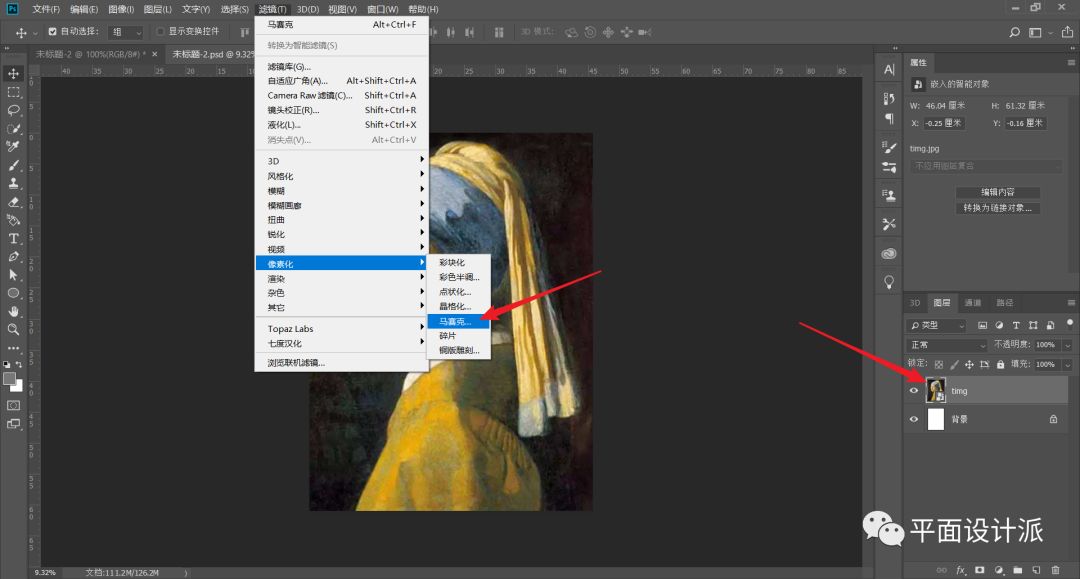Select the Type (T) tool
This screenshot has width=1080, height=579.
pyautogui.click(x=14, y=238)
